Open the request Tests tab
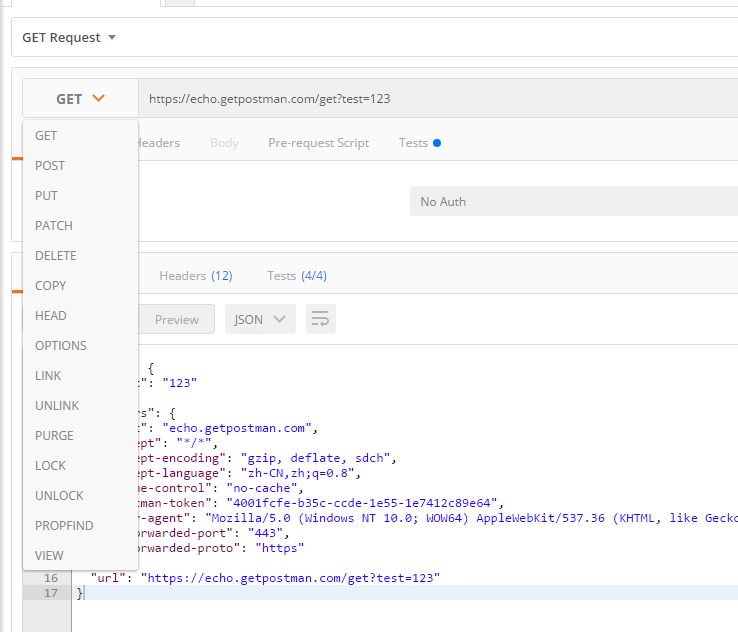 (x=414, y=143)
